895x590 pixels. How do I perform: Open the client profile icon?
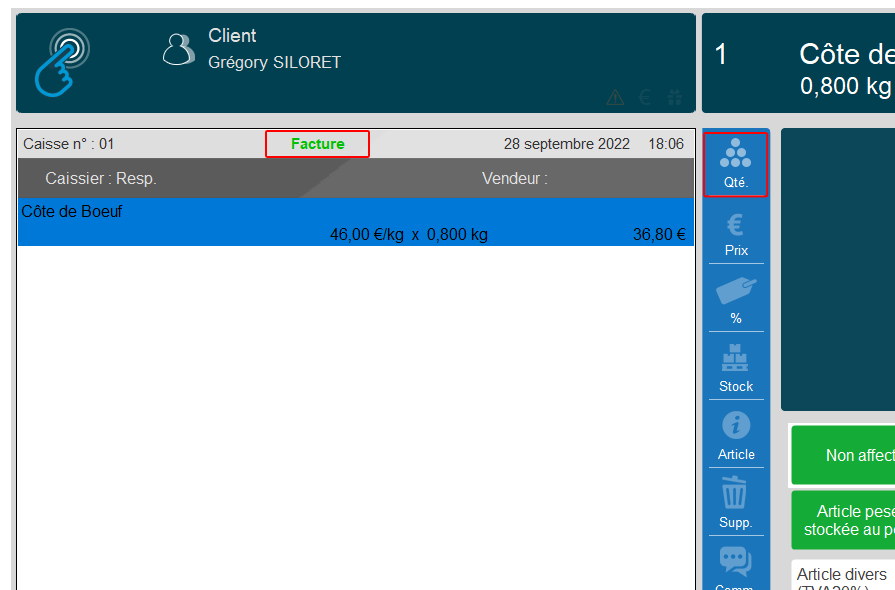click(x=179, y=50)
